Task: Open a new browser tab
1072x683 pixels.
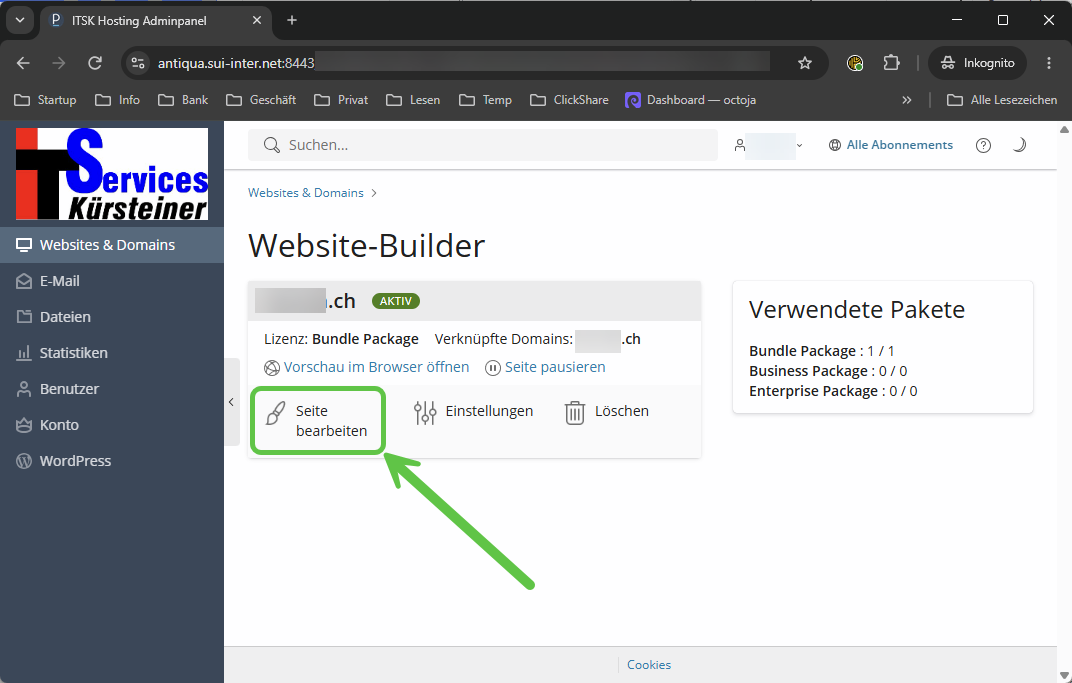Action: [292, 21]
